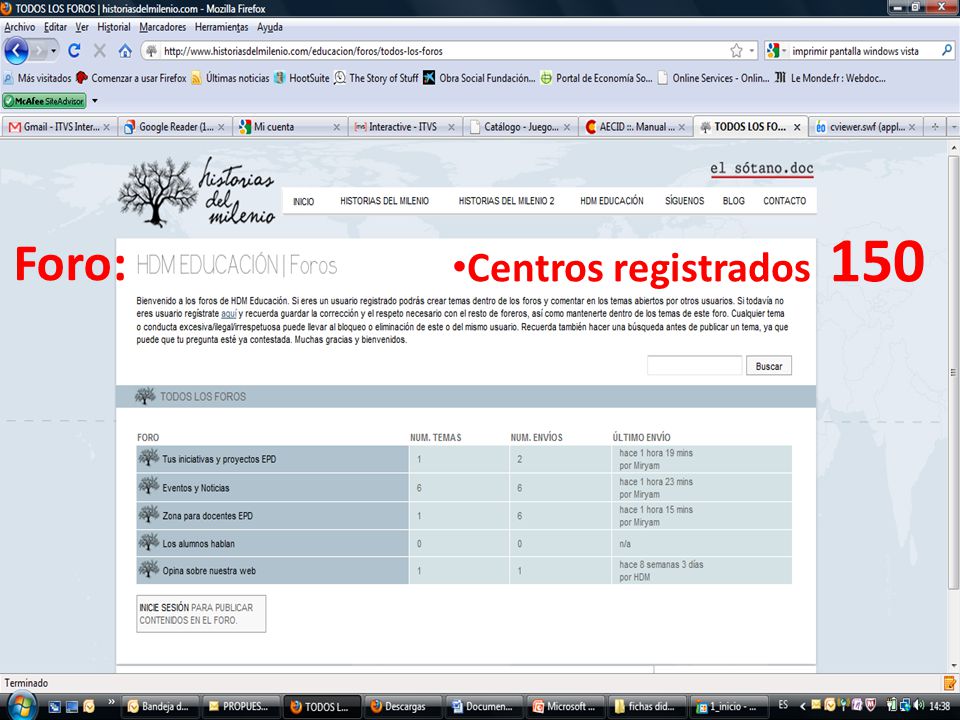This screenshot has height=720, width=960.
Task: Open the history dropdown beside navigation arrows
Action: tap(54, 51)
